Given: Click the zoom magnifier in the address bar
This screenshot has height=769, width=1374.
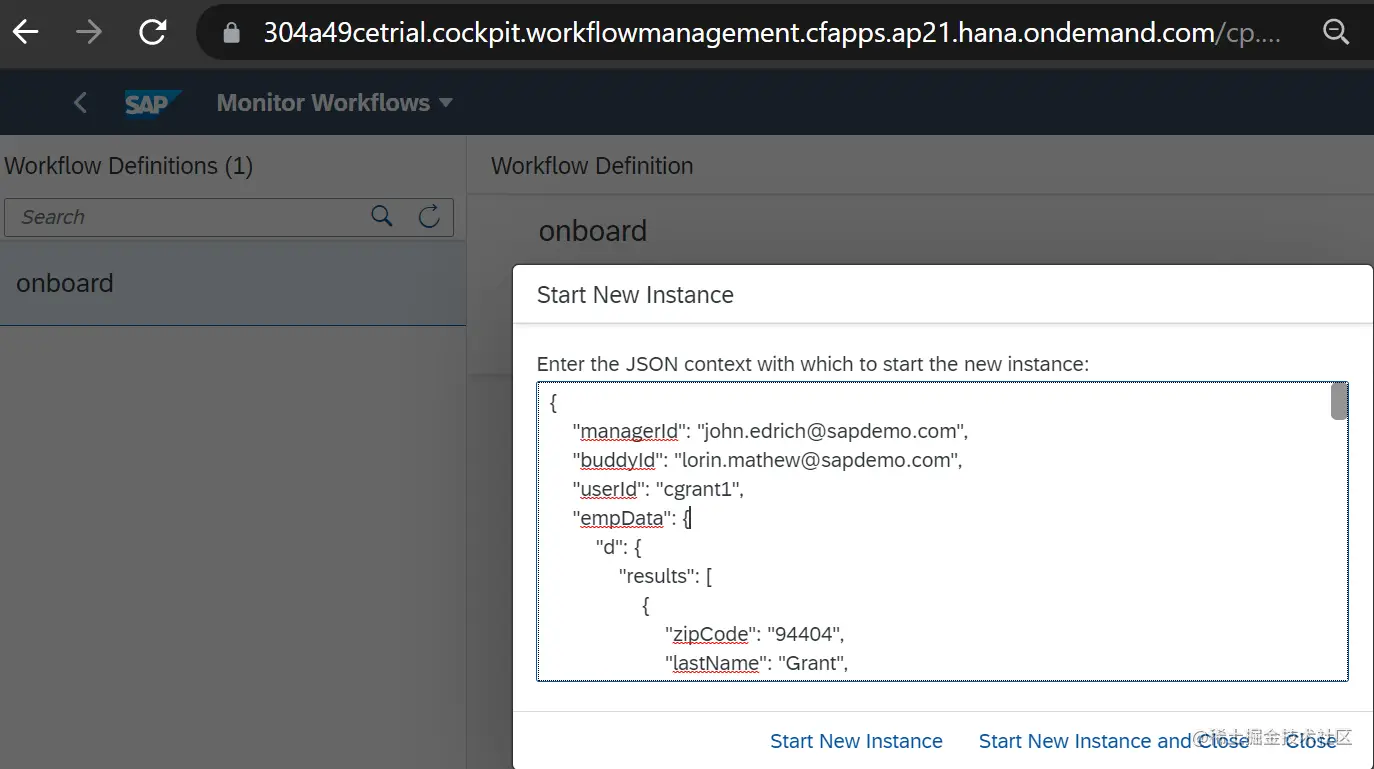Looking at the screenshot, I should pos(1336,32).
